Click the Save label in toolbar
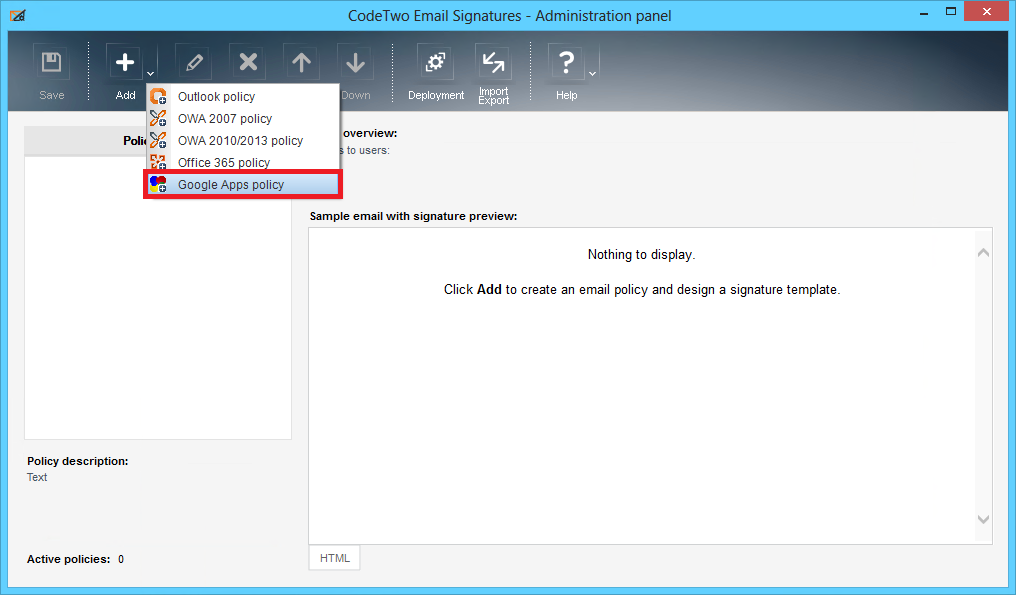This screenshot has height=595, width=1016. pyautogui.click(x=52, y=95)
